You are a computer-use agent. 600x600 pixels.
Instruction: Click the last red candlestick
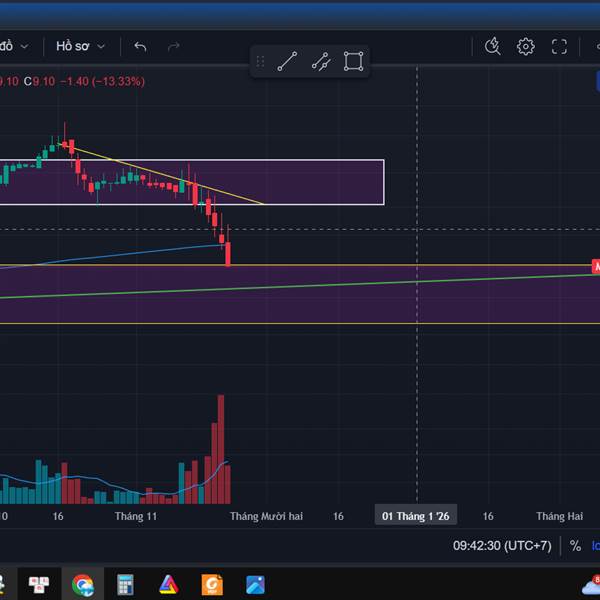(x=228, y=253)
